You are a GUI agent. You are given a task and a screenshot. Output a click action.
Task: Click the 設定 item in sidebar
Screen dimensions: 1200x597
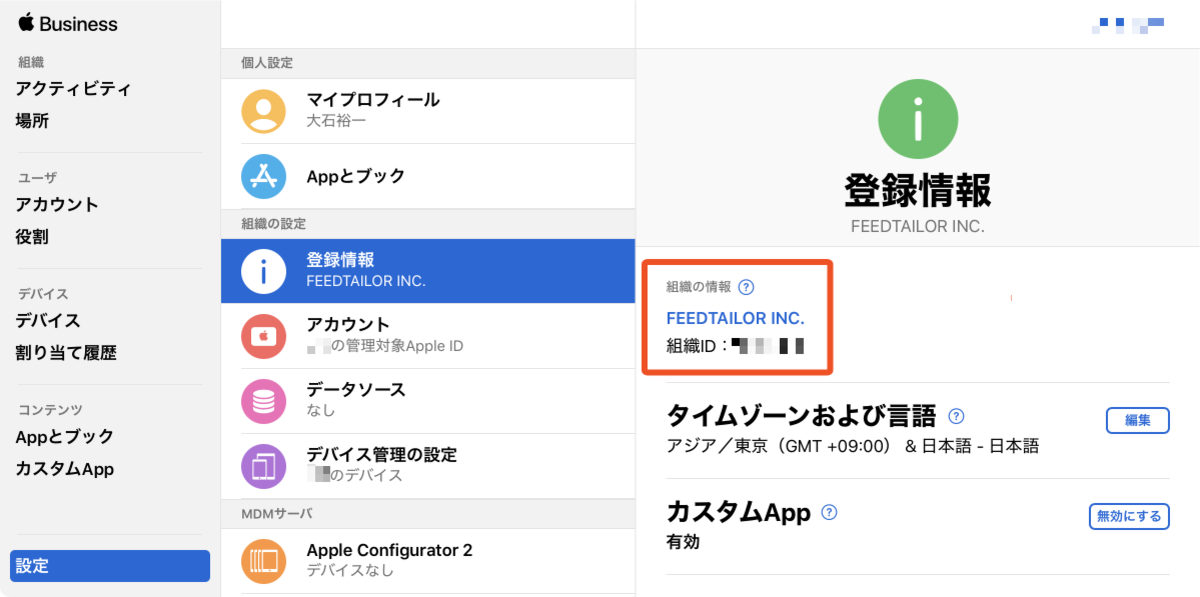[x=110, y=566]
